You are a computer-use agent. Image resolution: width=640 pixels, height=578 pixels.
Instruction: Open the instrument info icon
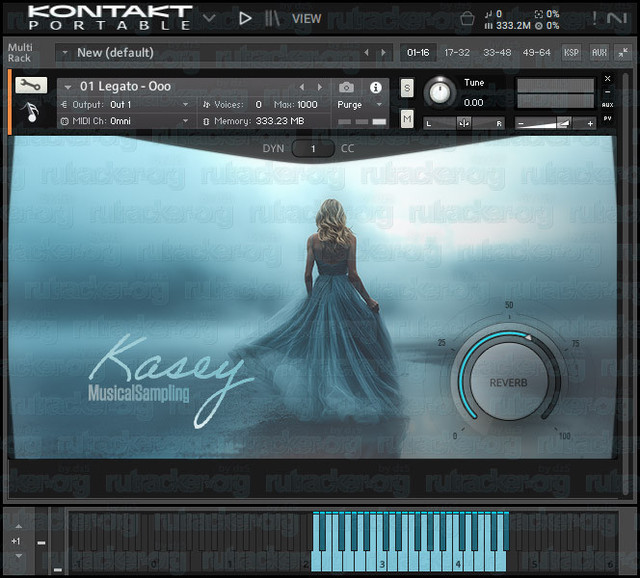click(x=376, y=87)
